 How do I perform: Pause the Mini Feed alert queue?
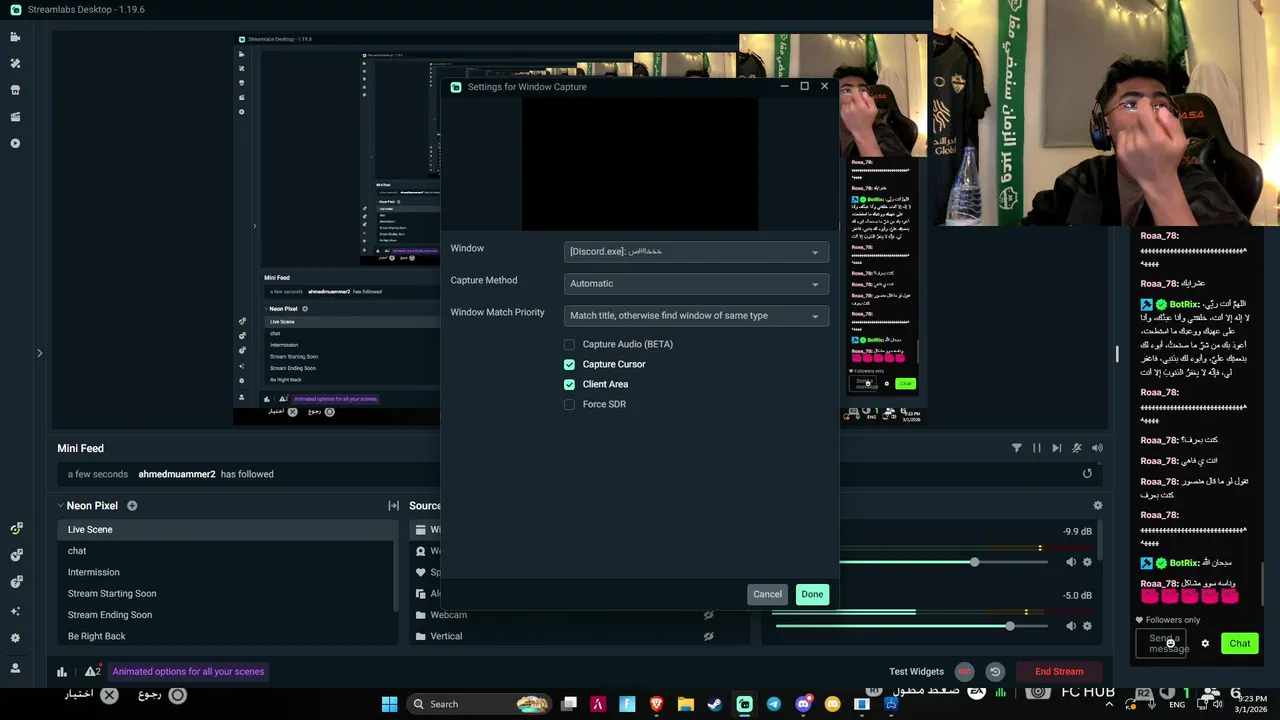click(1037, 448)
